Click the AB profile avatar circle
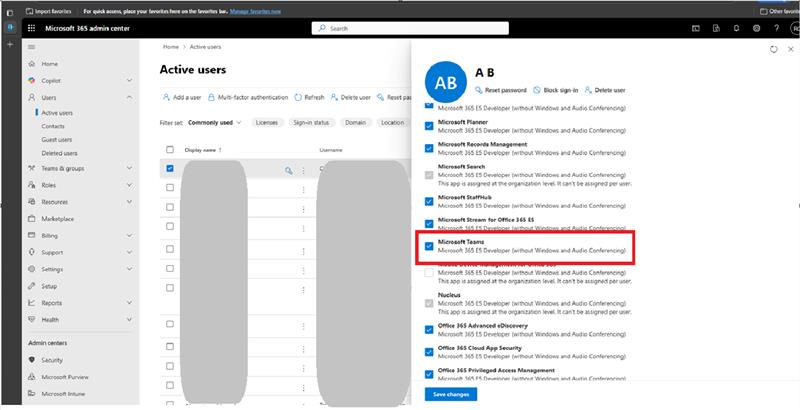This screenshot has width=800, height=410. pos(445,83)
